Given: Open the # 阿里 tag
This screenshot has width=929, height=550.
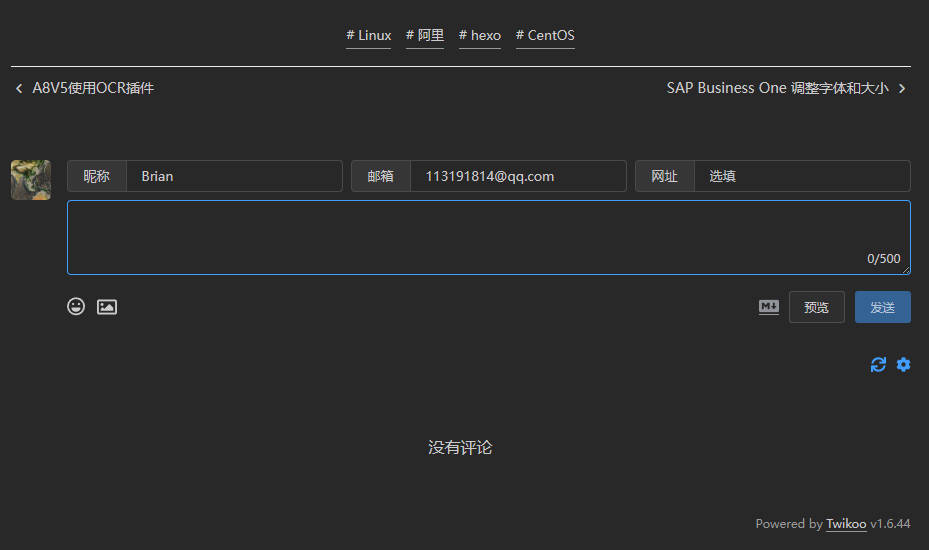Looking at the screenshot, I should tap(425, 36).
